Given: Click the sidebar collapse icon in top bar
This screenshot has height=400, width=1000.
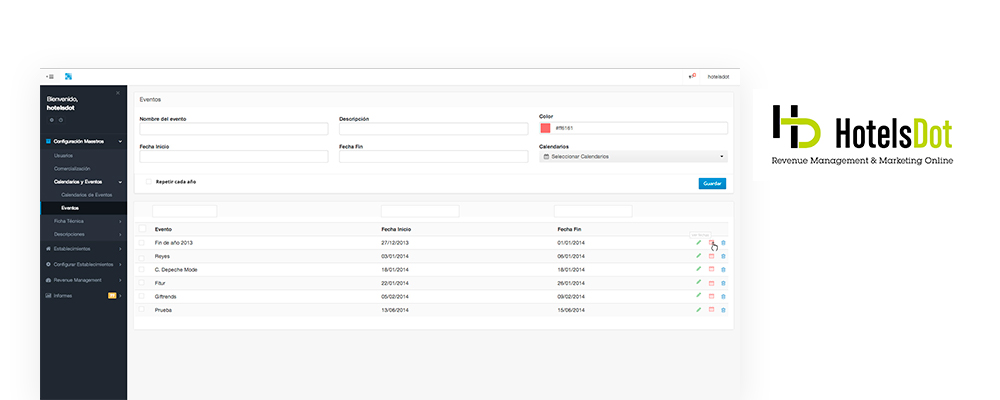Looking at the screenshot, I should [49, 76].
